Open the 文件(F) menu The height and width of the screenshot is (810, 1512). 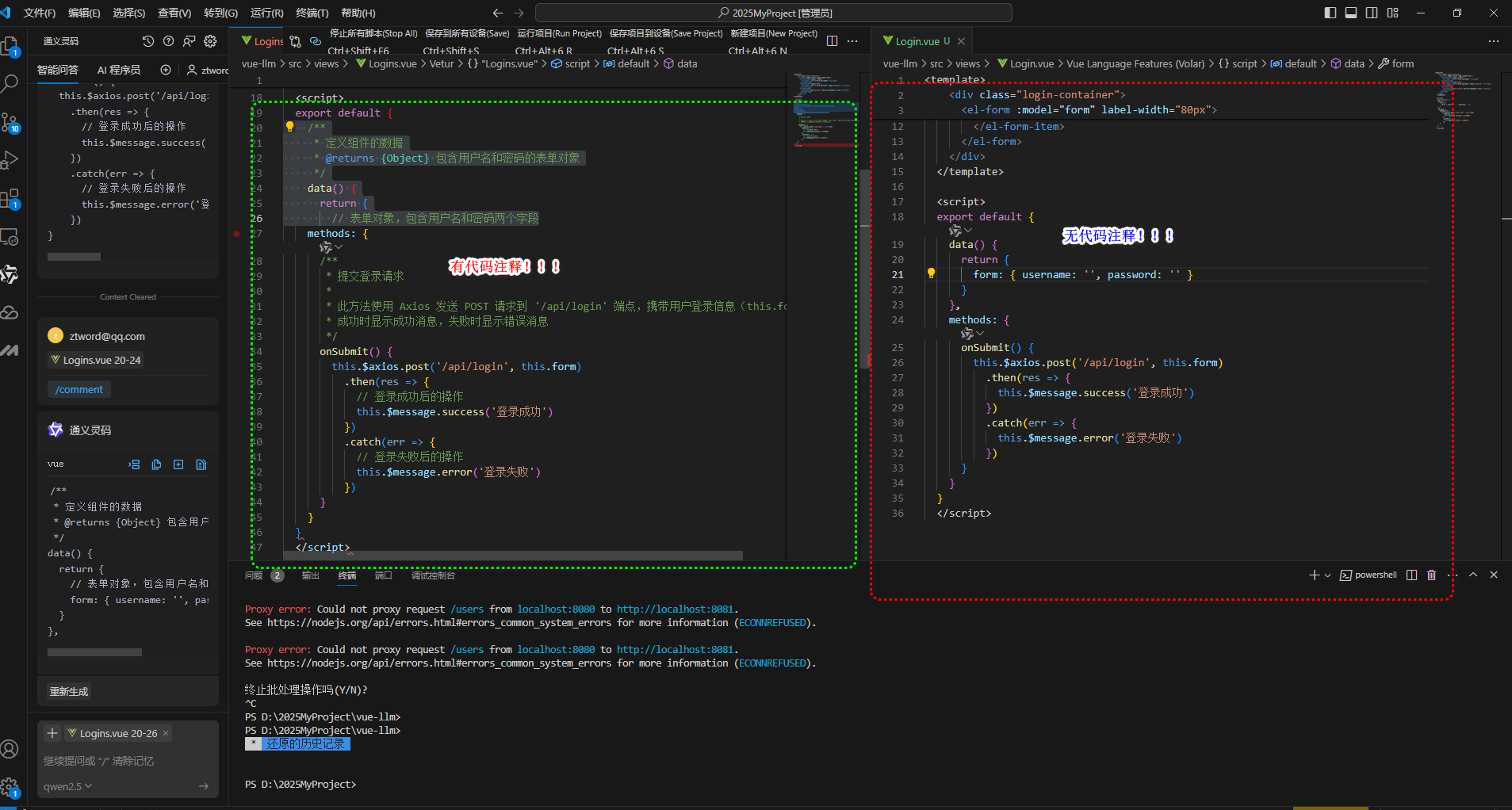click(x=40, y=13)
